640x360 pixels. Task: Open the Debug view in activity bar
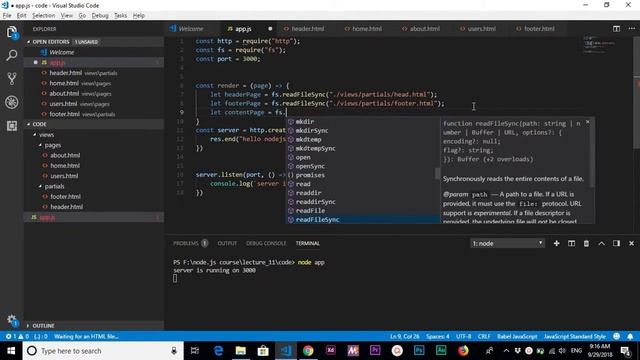click(12, 102)
